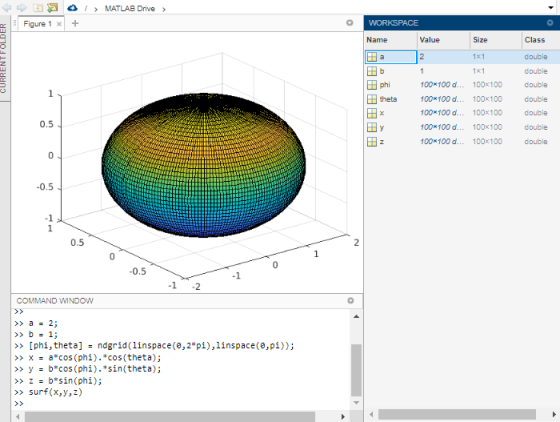This screenshot has height=422, width=560.
Task: Add a new tab with plus
Action: pos(75,23)
